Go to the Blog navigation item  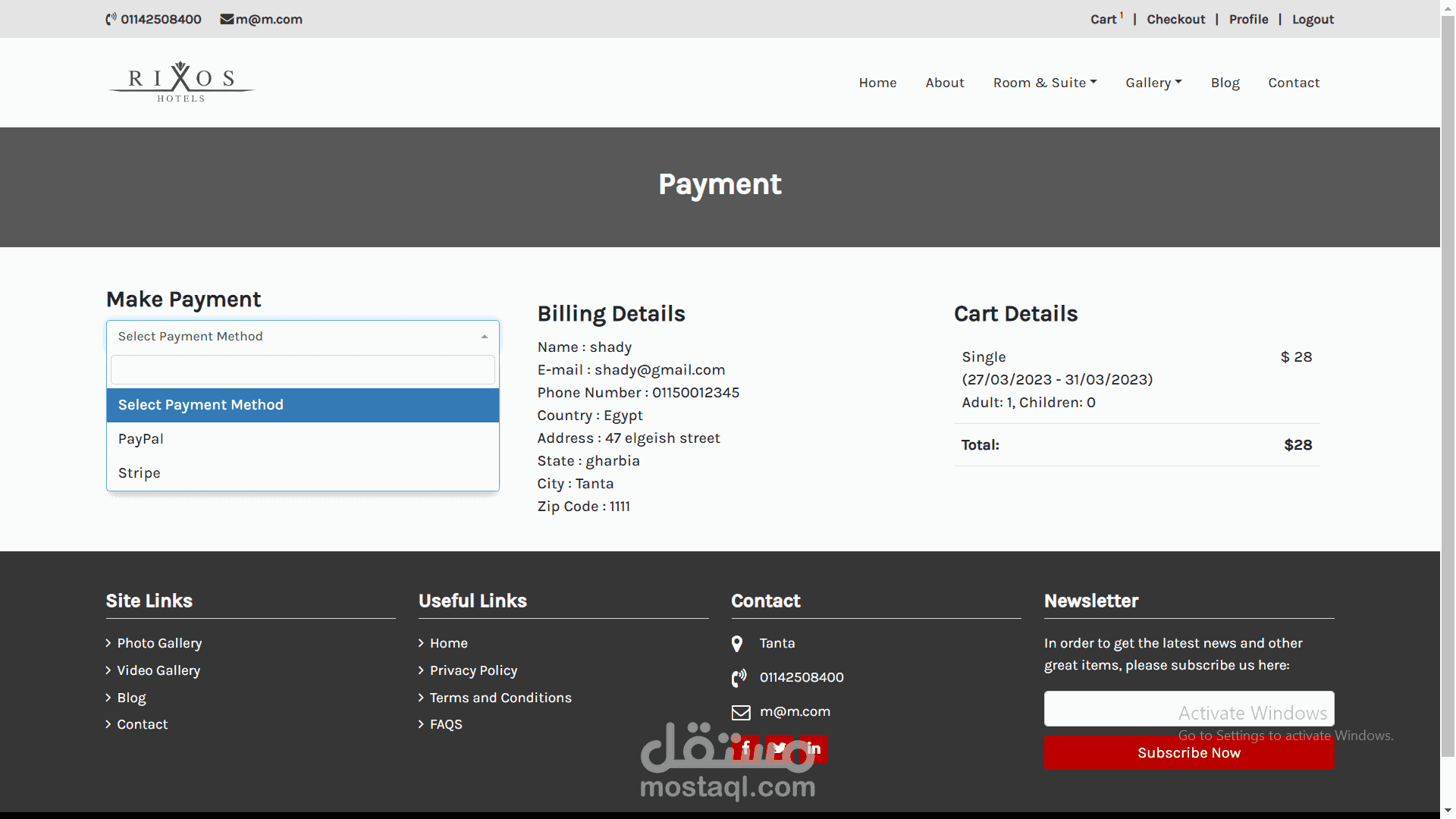pyautogui.click(x=1224, y=83)
